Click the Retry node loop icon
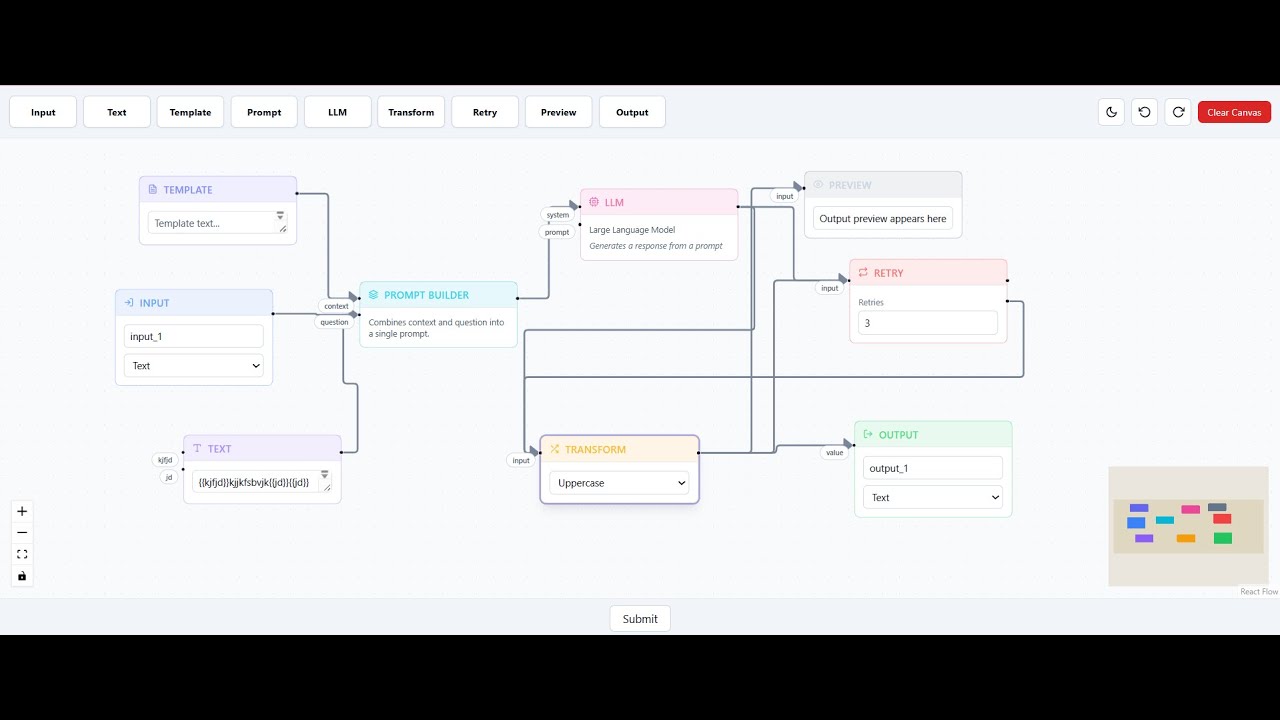Screen dimensions: 1280x720 click(x=863, y=273)
